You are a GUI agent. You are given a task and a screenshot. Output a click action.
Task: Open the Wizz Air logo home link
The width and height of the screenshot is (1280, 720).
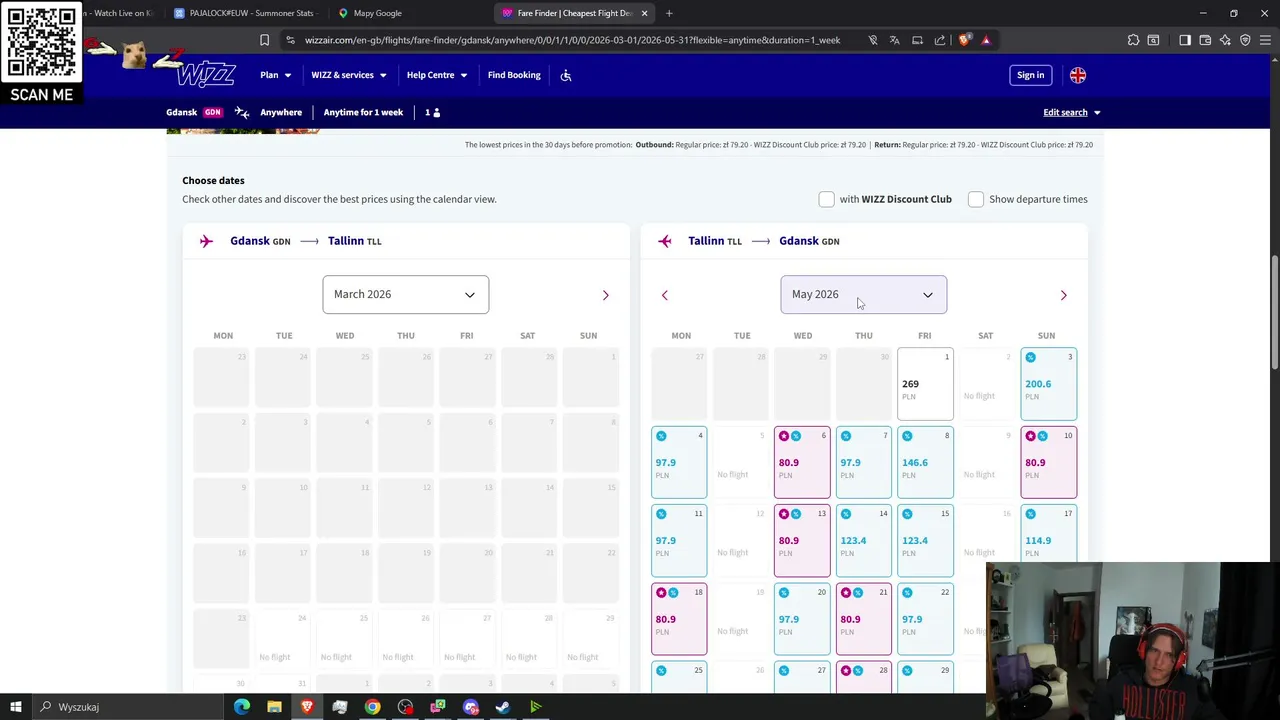pyautogui.click(x=206, y=75)
